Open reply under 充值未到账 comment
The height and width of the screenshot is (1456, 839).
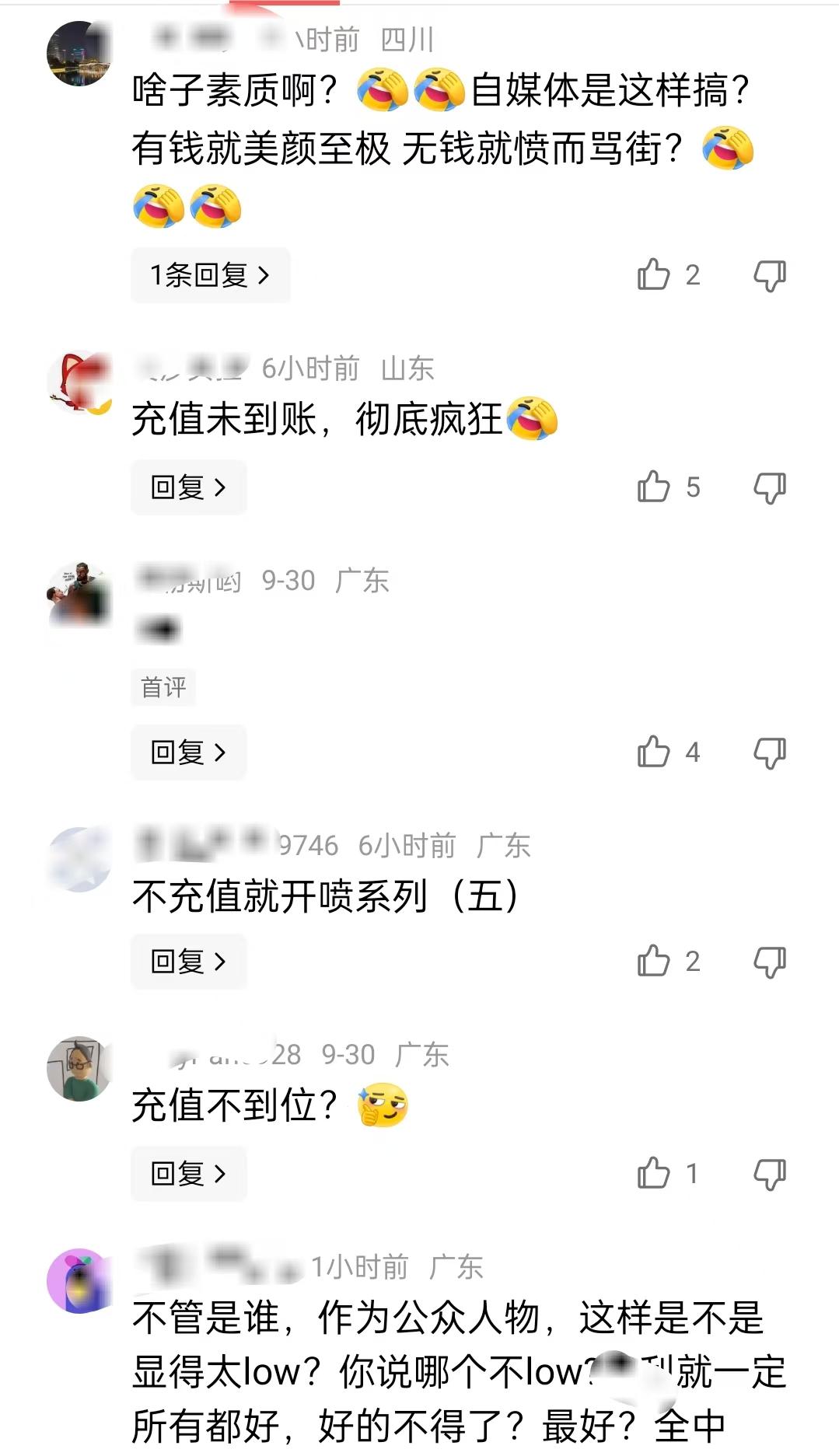click(188, 487)
